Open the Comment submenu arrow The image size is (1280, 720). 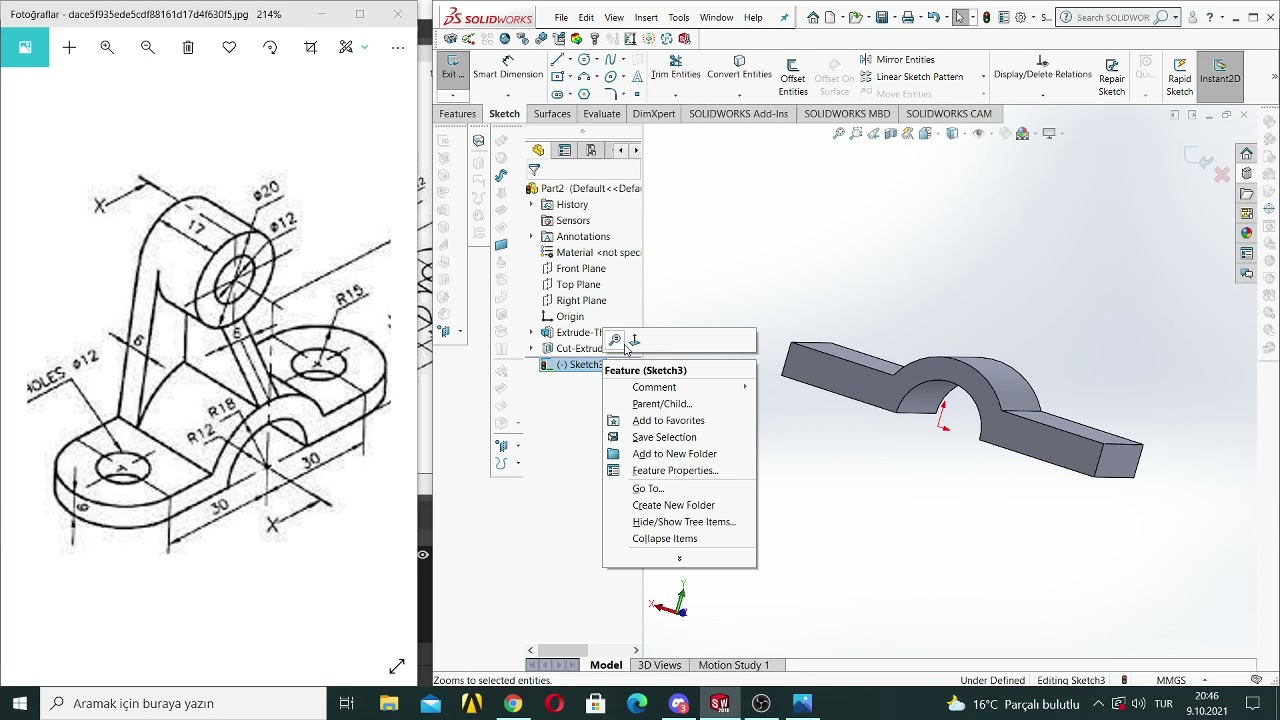pyautogui.click(x=745, y=387)
